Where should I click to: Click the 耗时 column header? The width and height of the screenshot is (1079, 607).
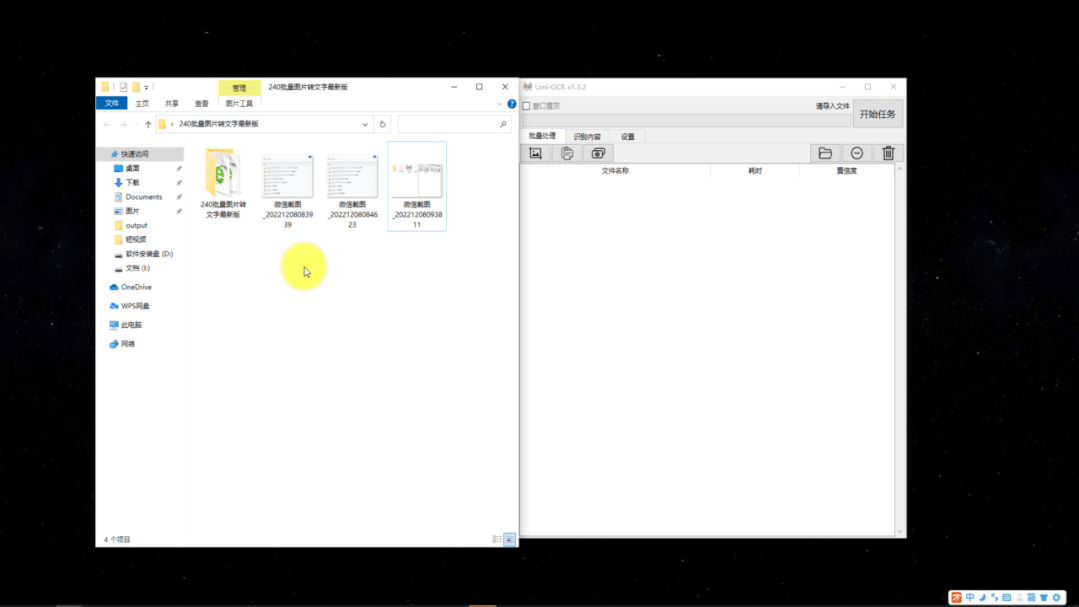click(755, 171)
